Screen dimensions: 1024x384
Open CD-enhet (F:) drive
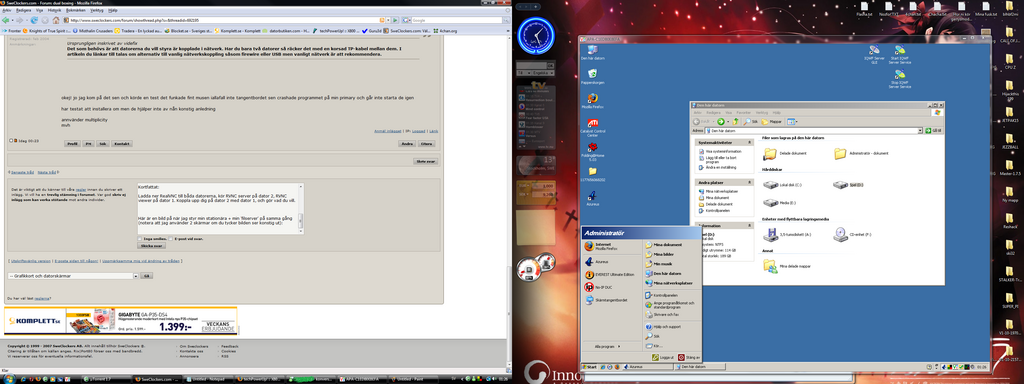click(x=852, y=233)
